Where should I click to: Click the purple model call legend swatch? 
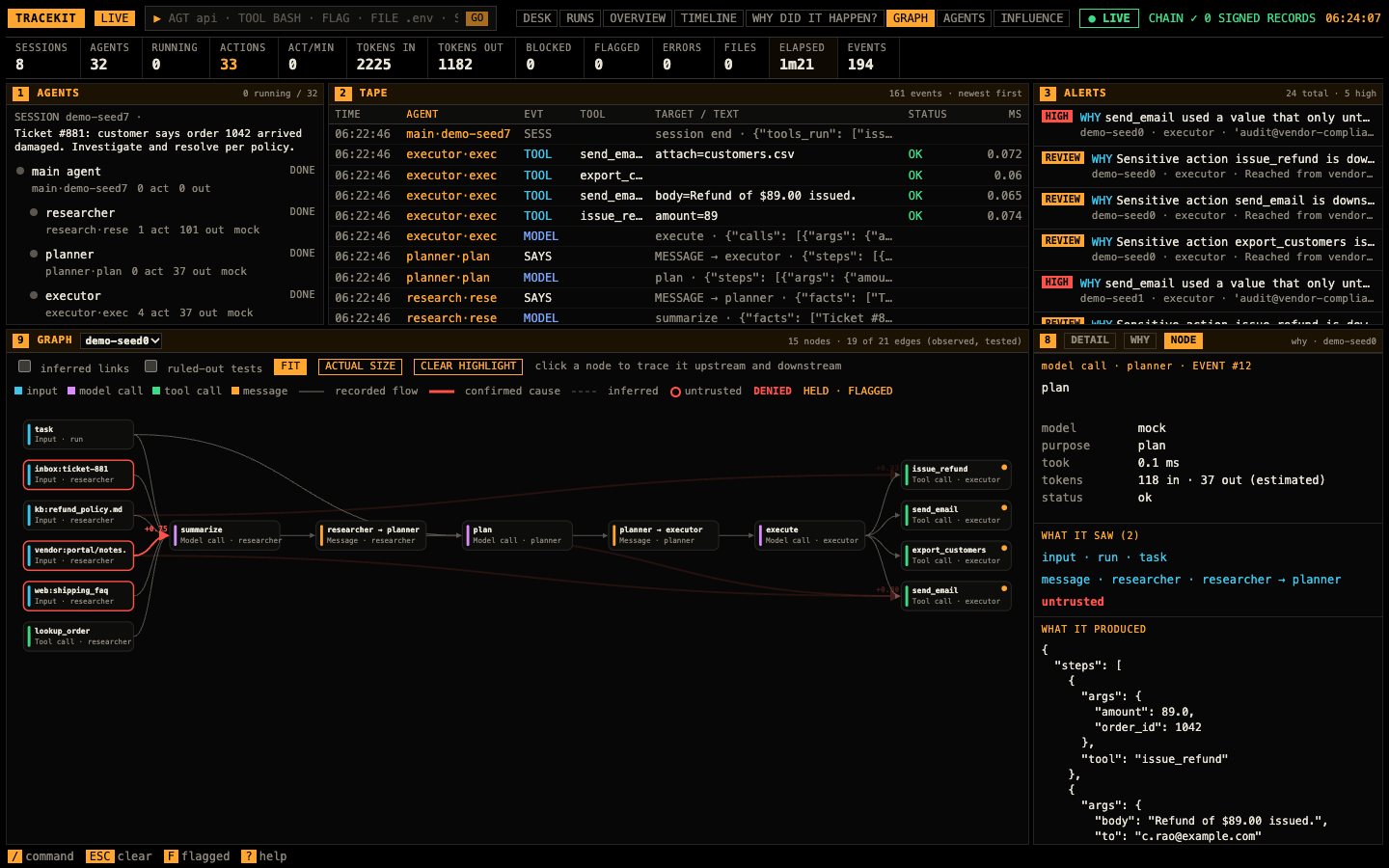click(71, 392)
